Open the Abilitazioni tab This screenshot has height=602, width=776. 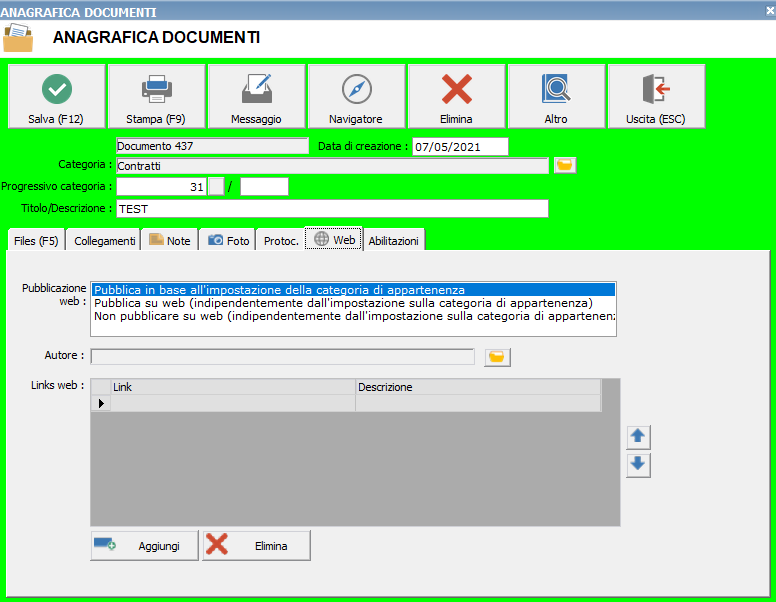394,241
